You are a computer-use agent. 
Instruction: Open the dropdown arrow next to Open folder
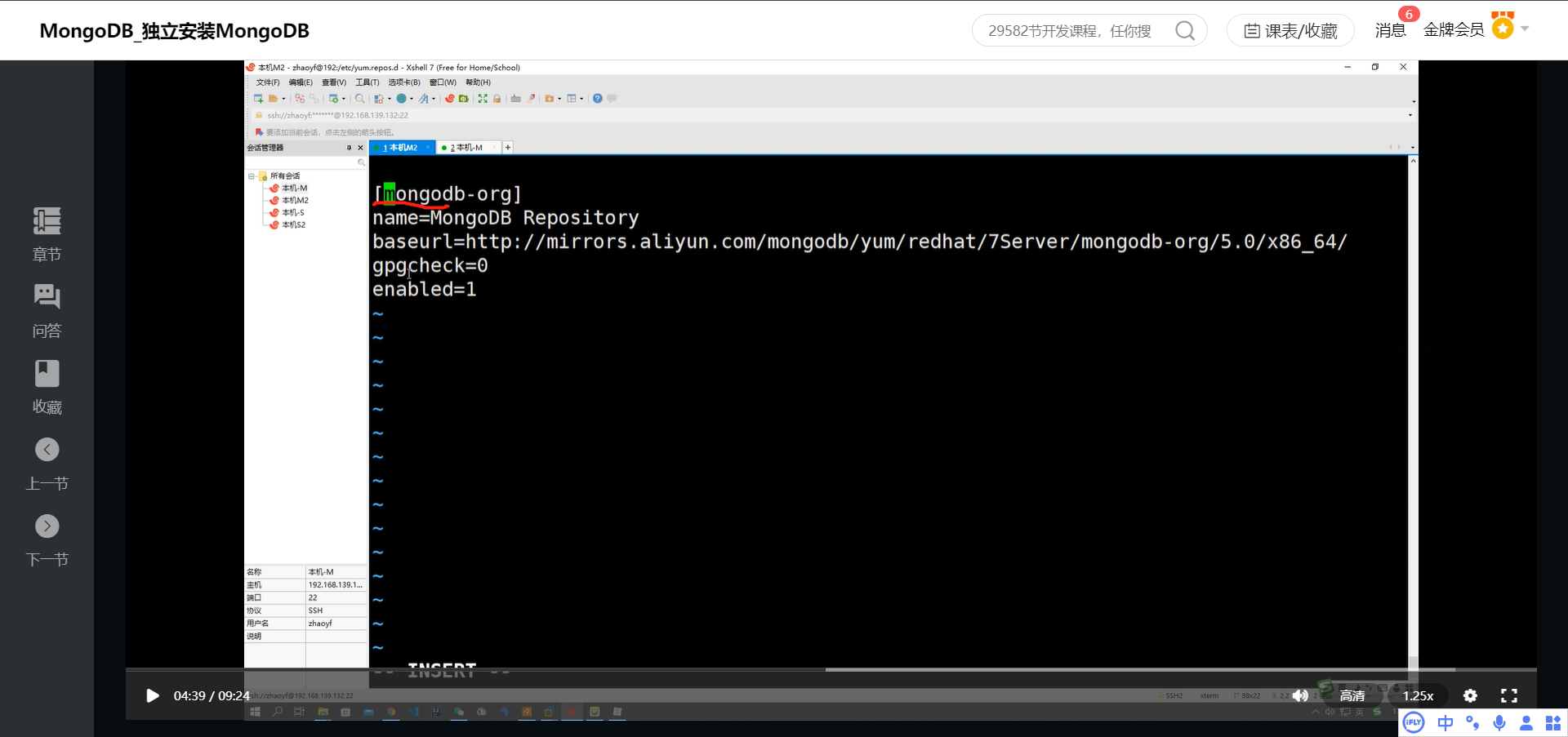point(283,99)
